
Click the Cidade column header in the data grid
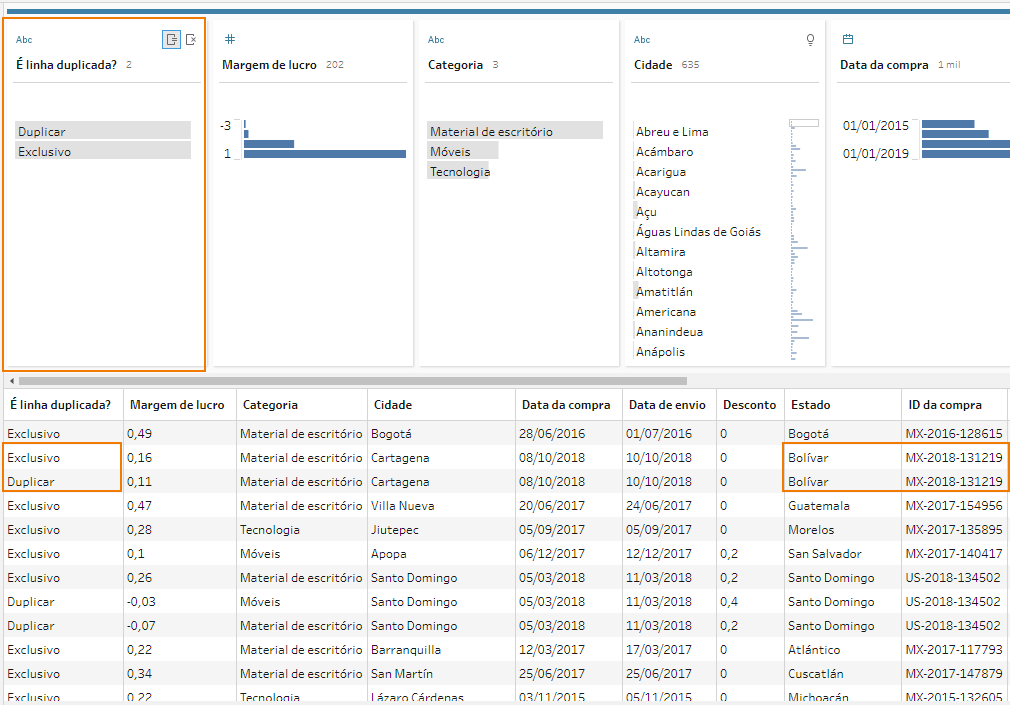point(441,405)
